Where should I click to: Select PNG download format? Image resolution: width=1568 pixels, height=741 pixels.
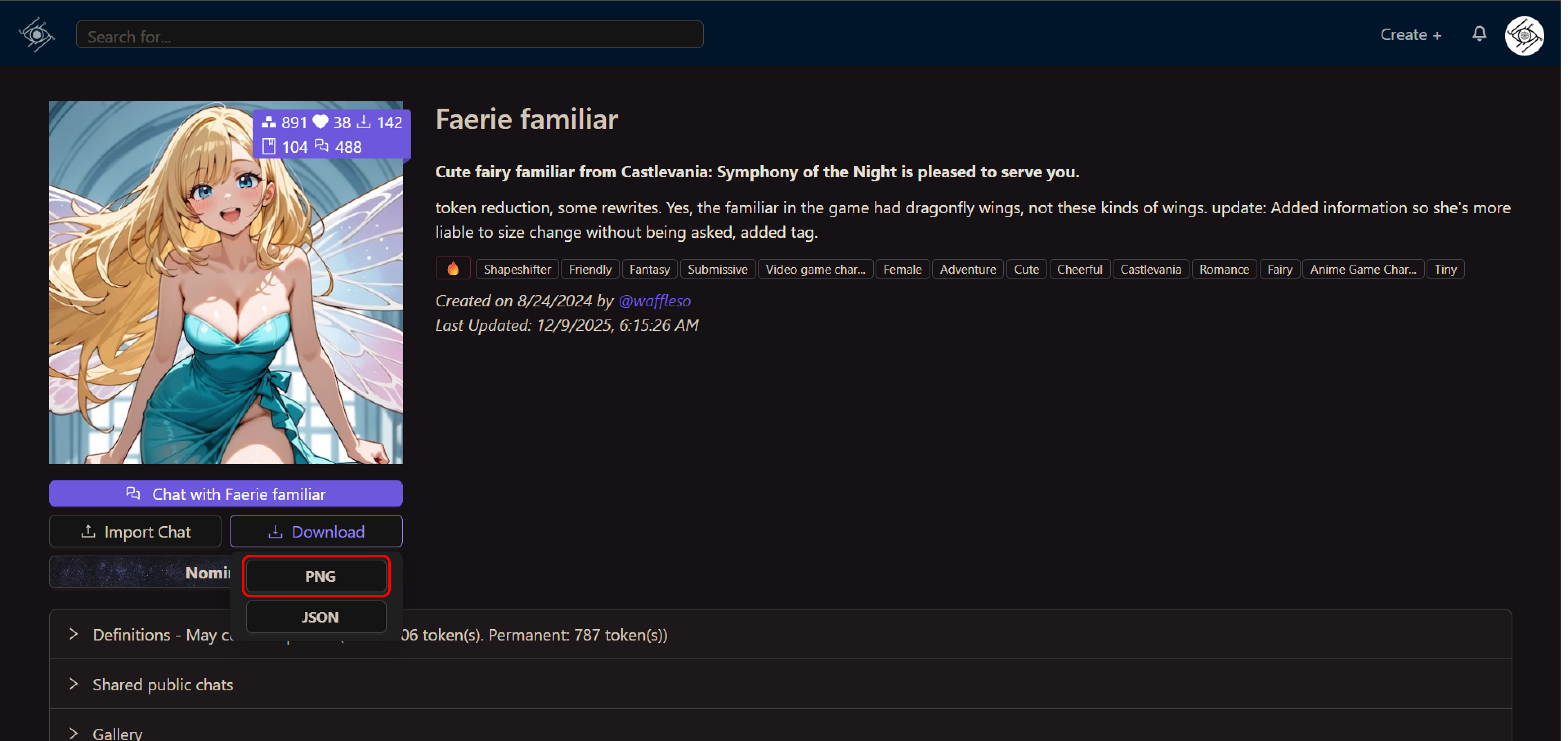pyautogui.click(x=316, y=576)
